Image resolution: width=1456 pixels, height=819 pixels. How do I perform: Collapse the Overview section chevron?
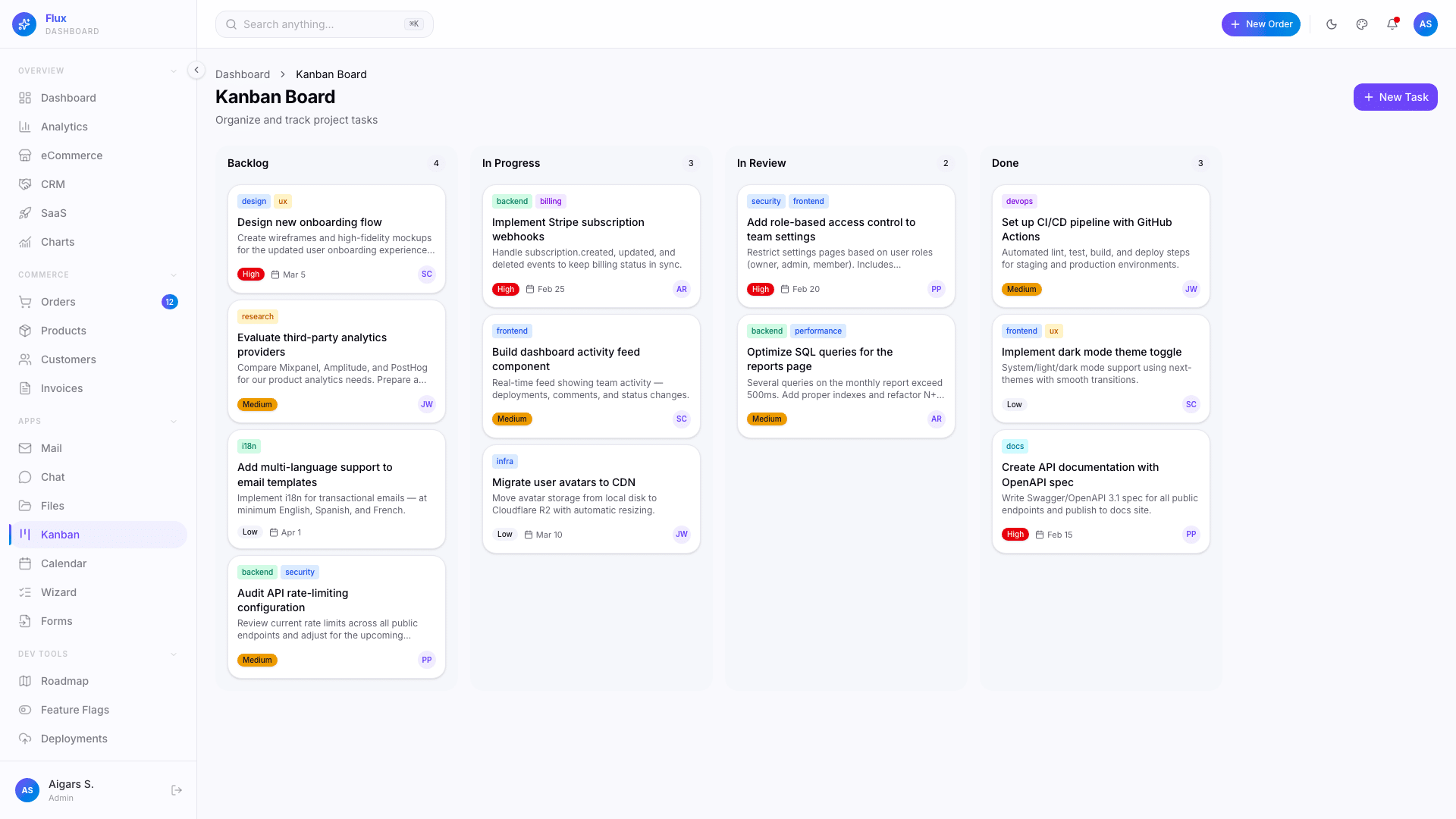(x=174, y=71)
